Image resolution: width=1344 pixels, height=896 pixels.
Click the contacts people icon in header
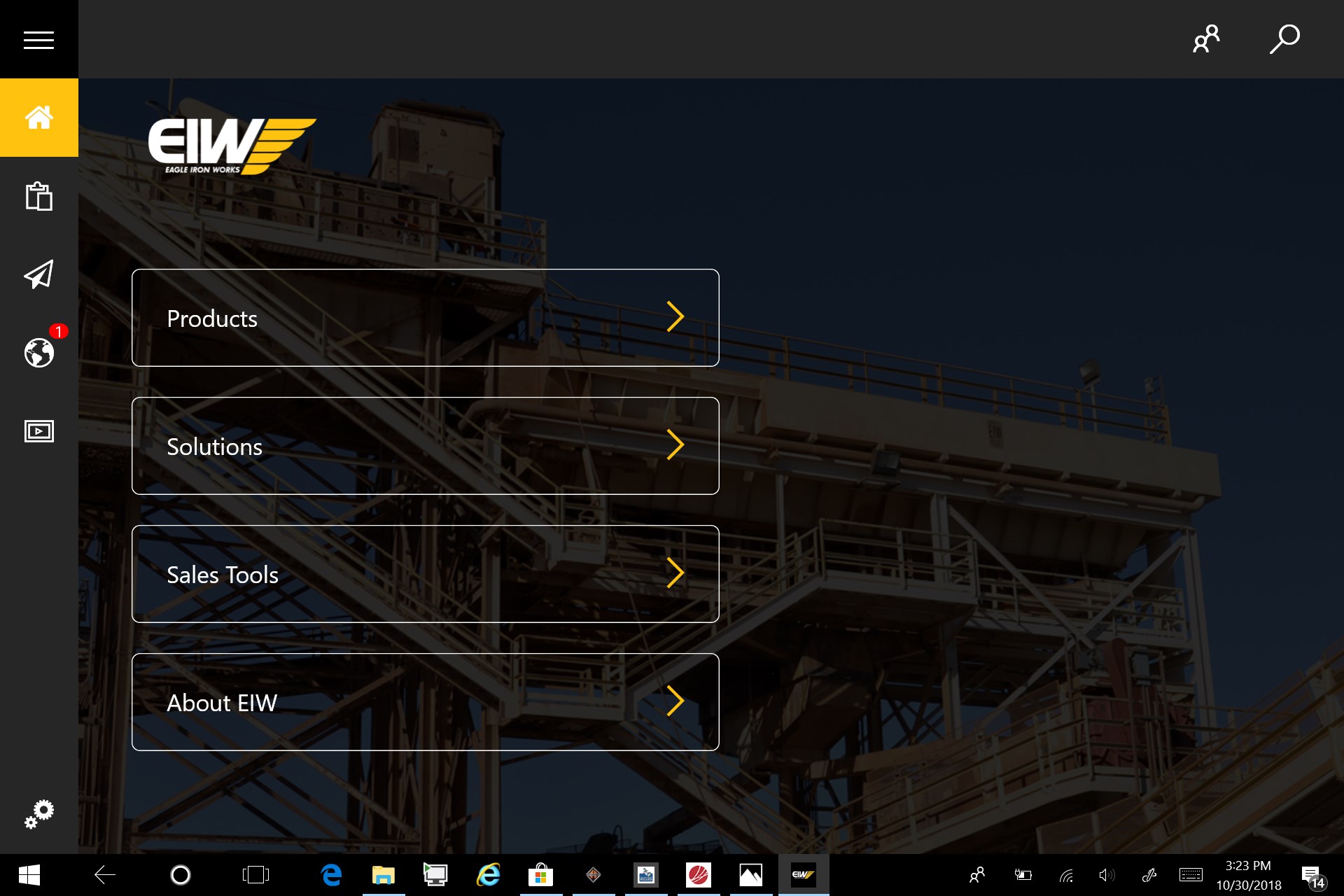point(1206,39)
